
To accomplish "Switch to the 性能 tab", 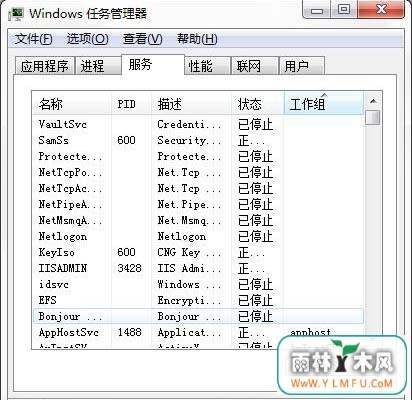I will click(x=207, y=66).
